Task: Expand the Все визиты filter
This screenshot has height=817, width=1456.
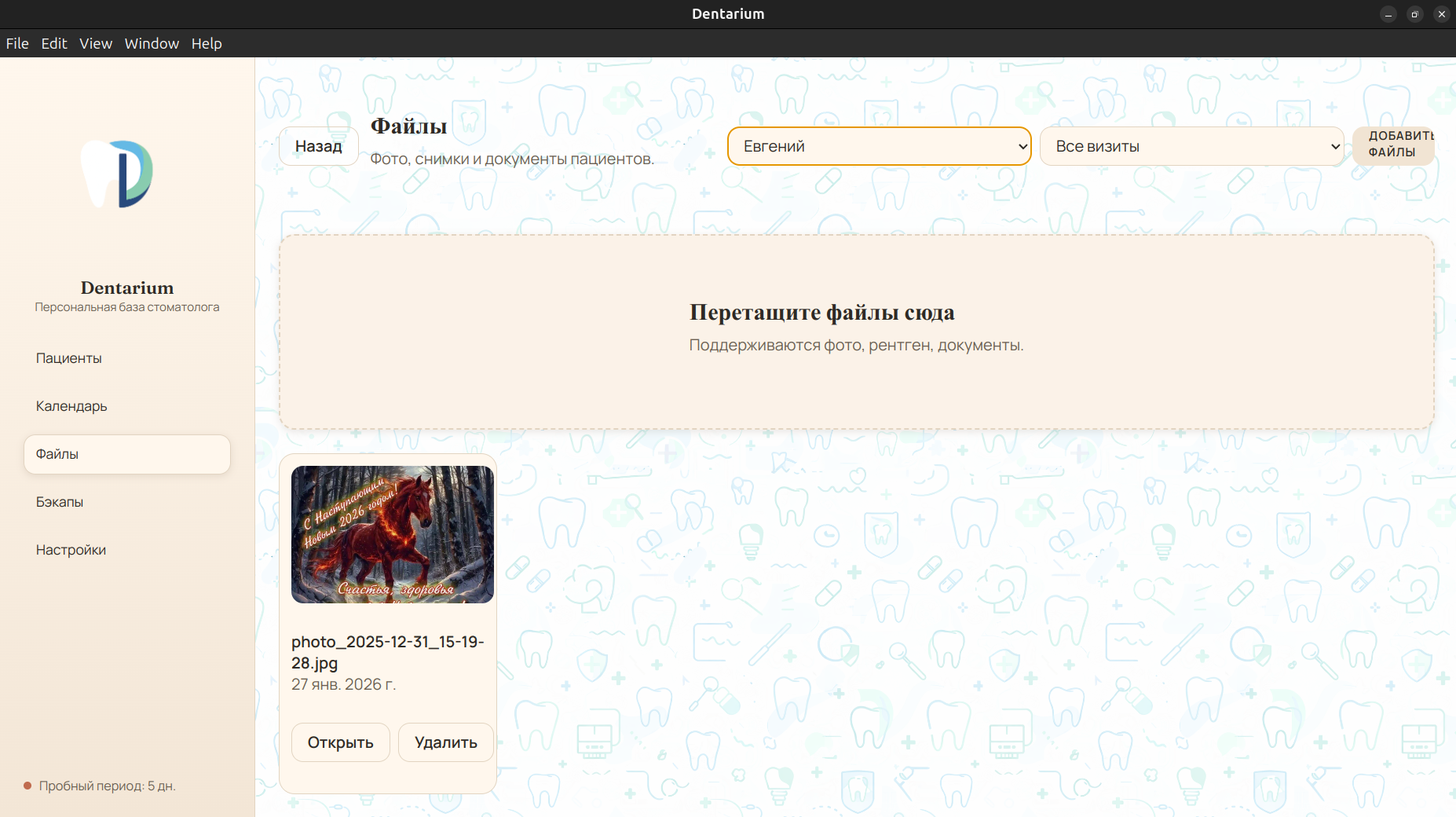Action: (1191, 146)
